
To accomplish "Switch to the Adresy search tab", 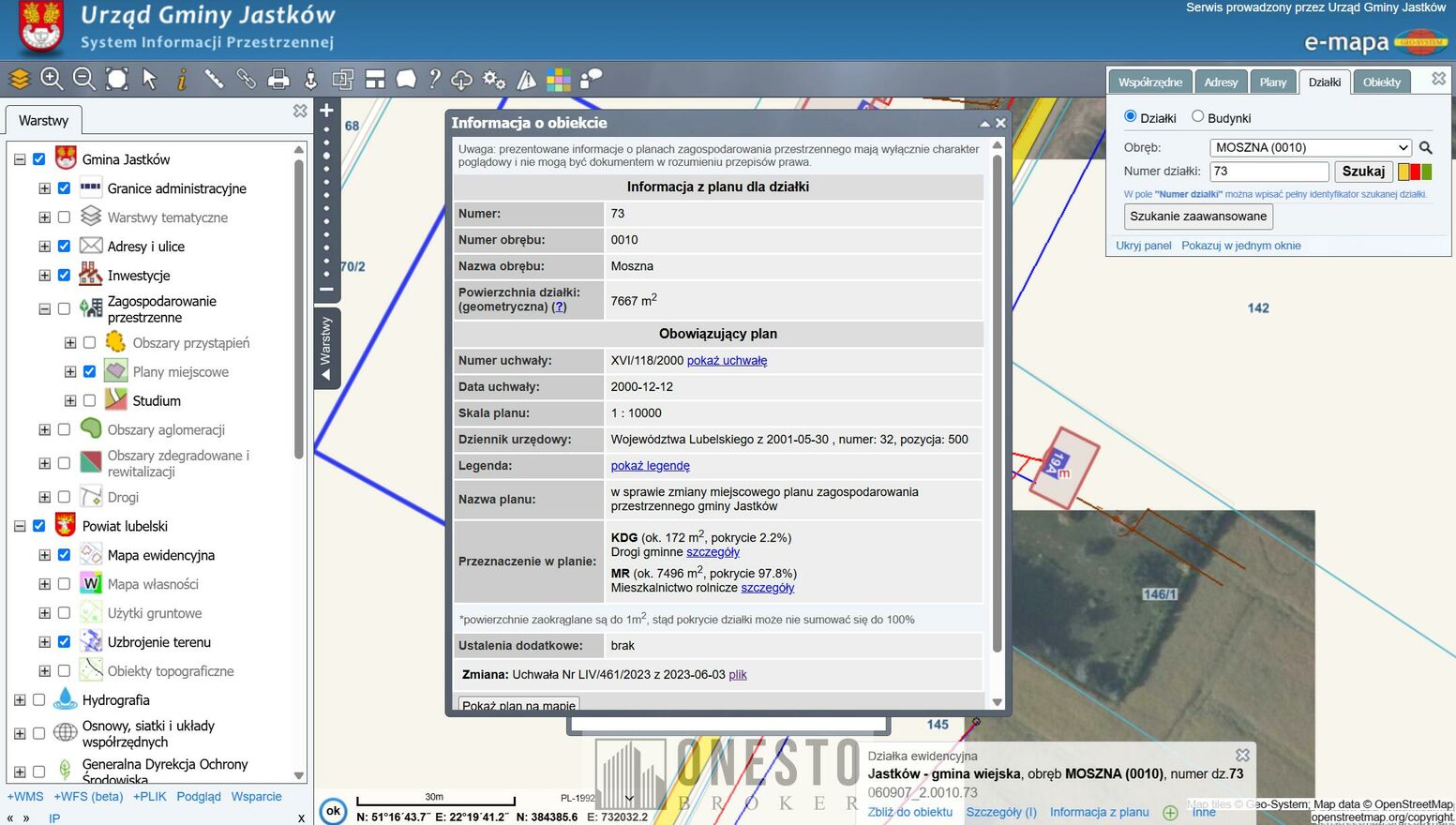I will 1221,82.
